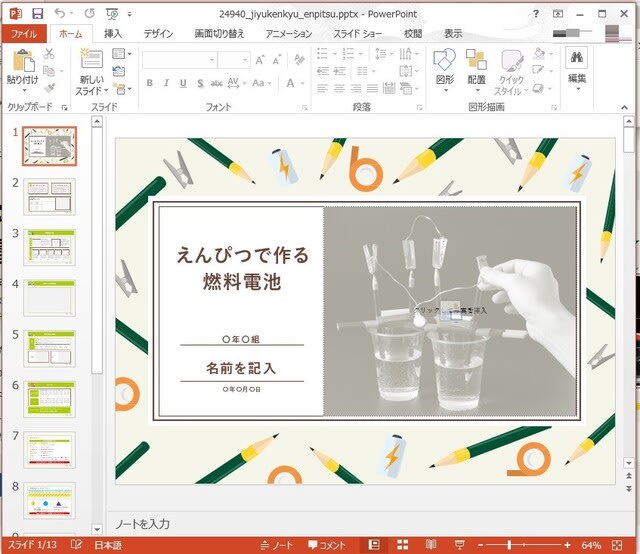Click the spell check icon in status bar
640x554 pixels.
click(x=76, y=545)
